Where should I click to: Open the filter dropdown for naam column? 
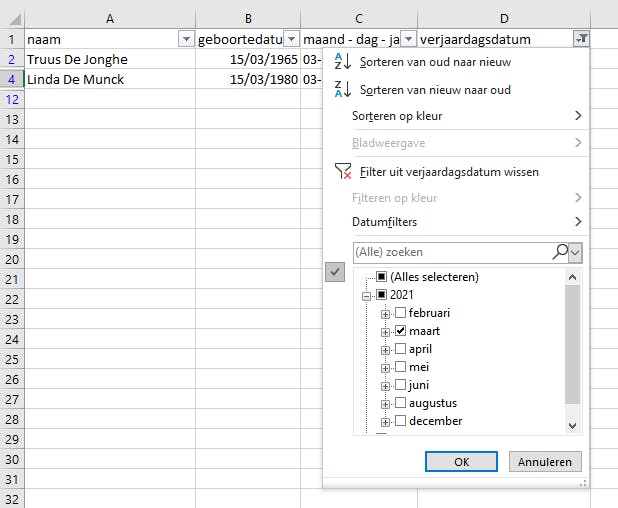185,39
